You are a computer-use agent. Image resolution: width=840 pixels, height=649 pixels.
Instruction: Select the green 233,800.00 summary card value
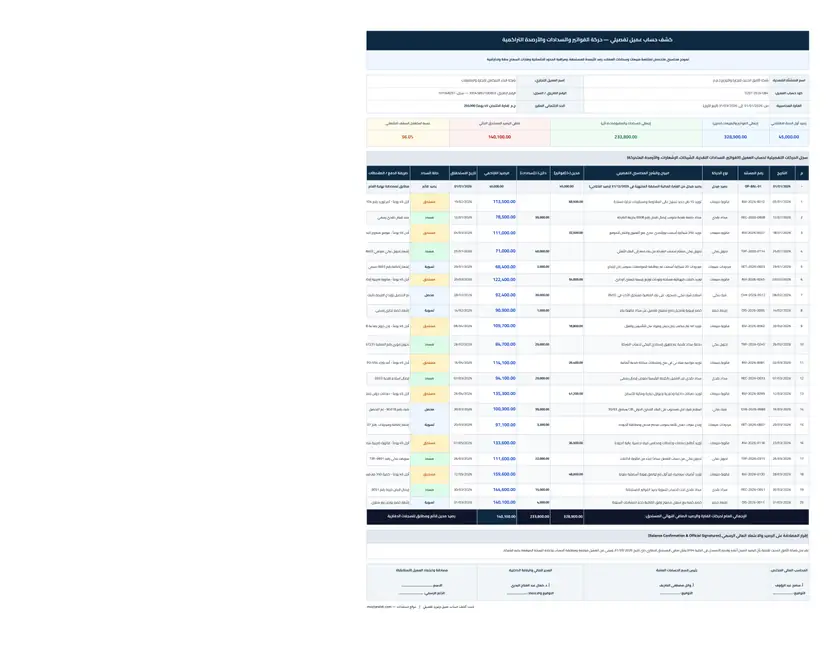coord(626,137)
